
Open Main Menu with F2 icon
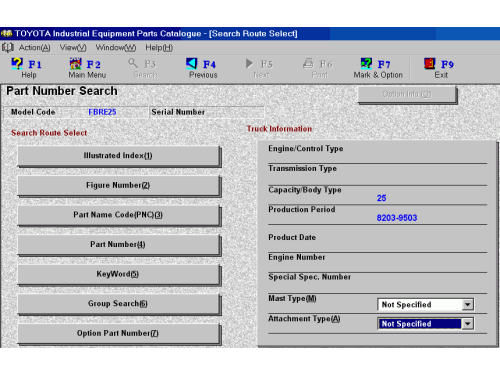[x=75, y=63]
